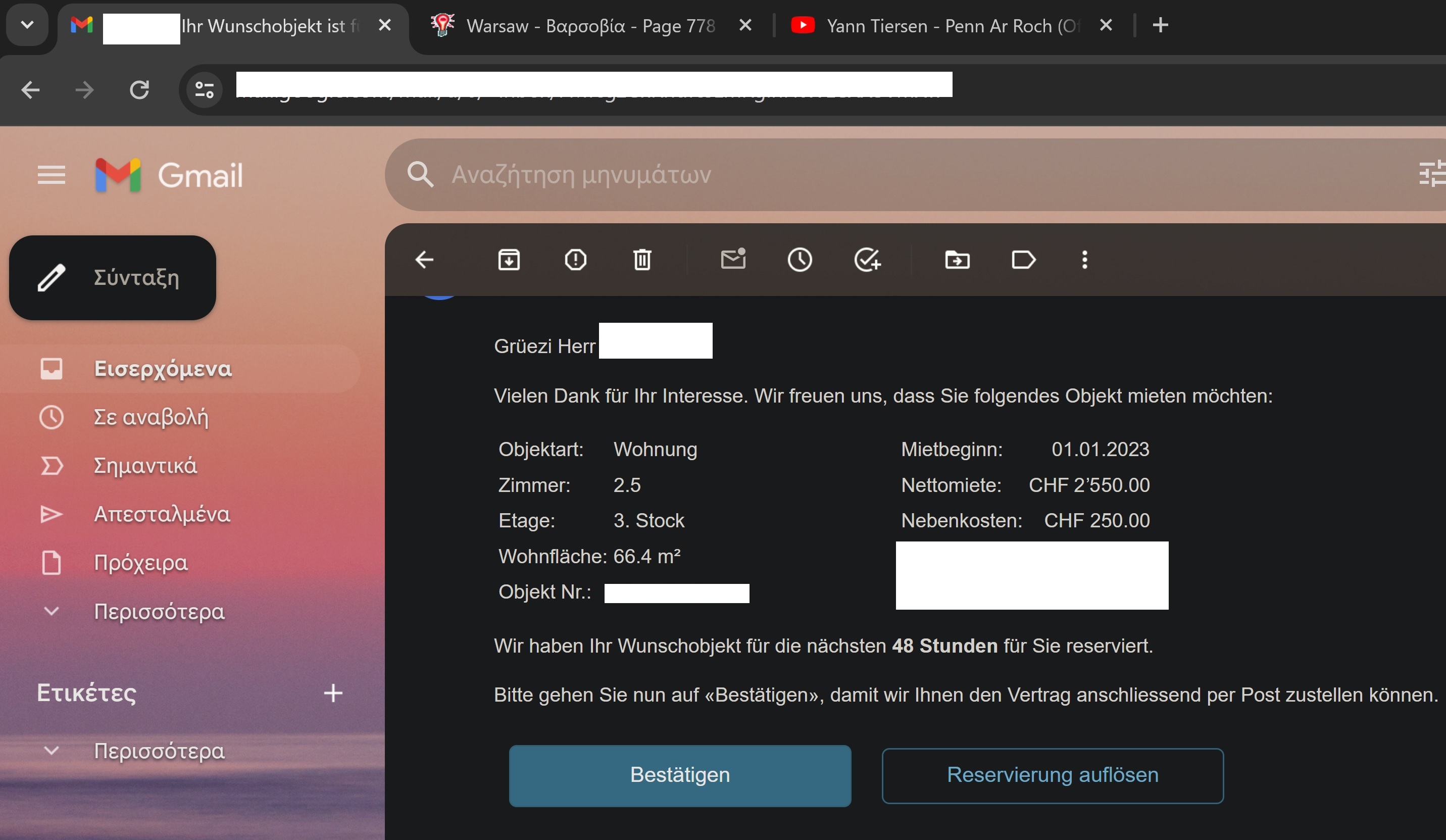Open the Σημαντικά important folder

coord(180,466)
